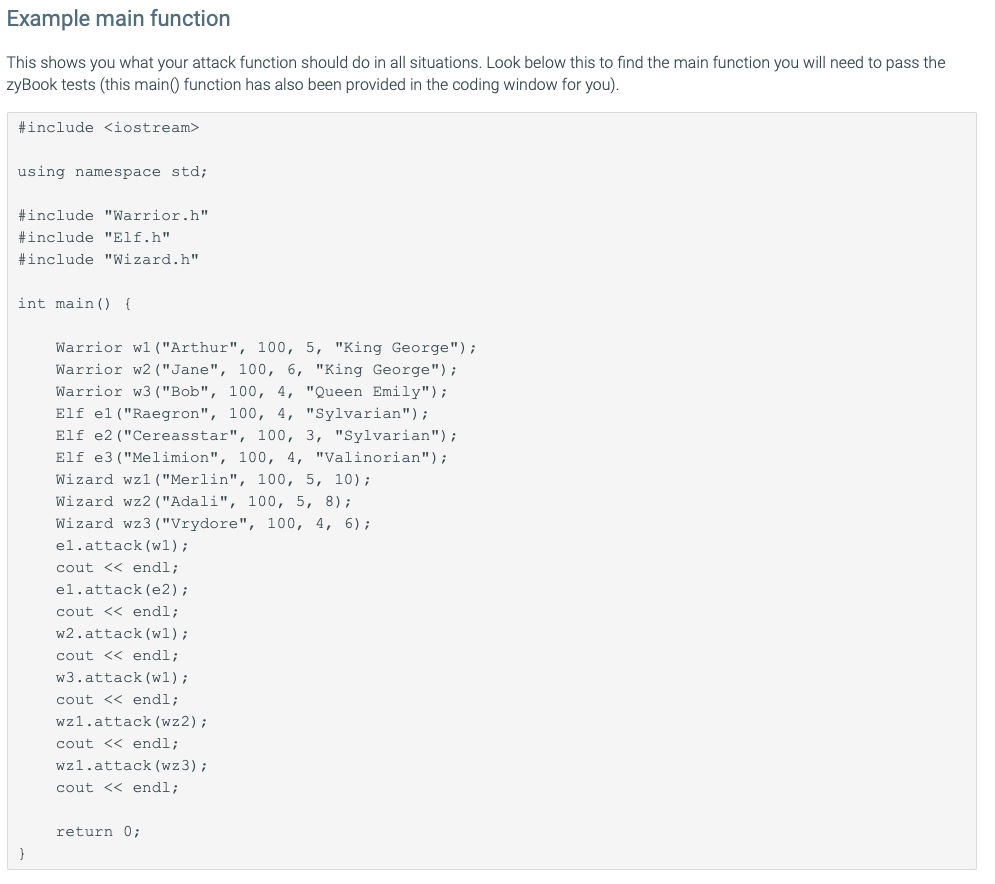Click the 'e1.attack(w1);' statement
995x884 pixels.
(x=122, y=546)
